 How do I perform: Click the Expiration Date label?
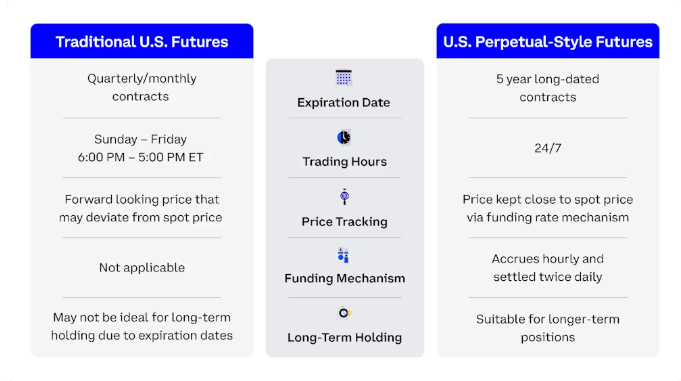pos(344,103)
